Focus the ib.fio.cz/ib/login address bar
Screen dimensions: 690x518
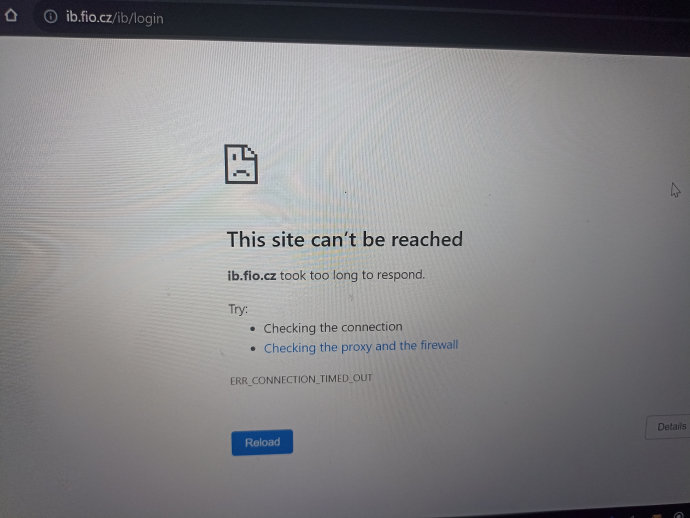pyautogui.click(x=361, y=18)
